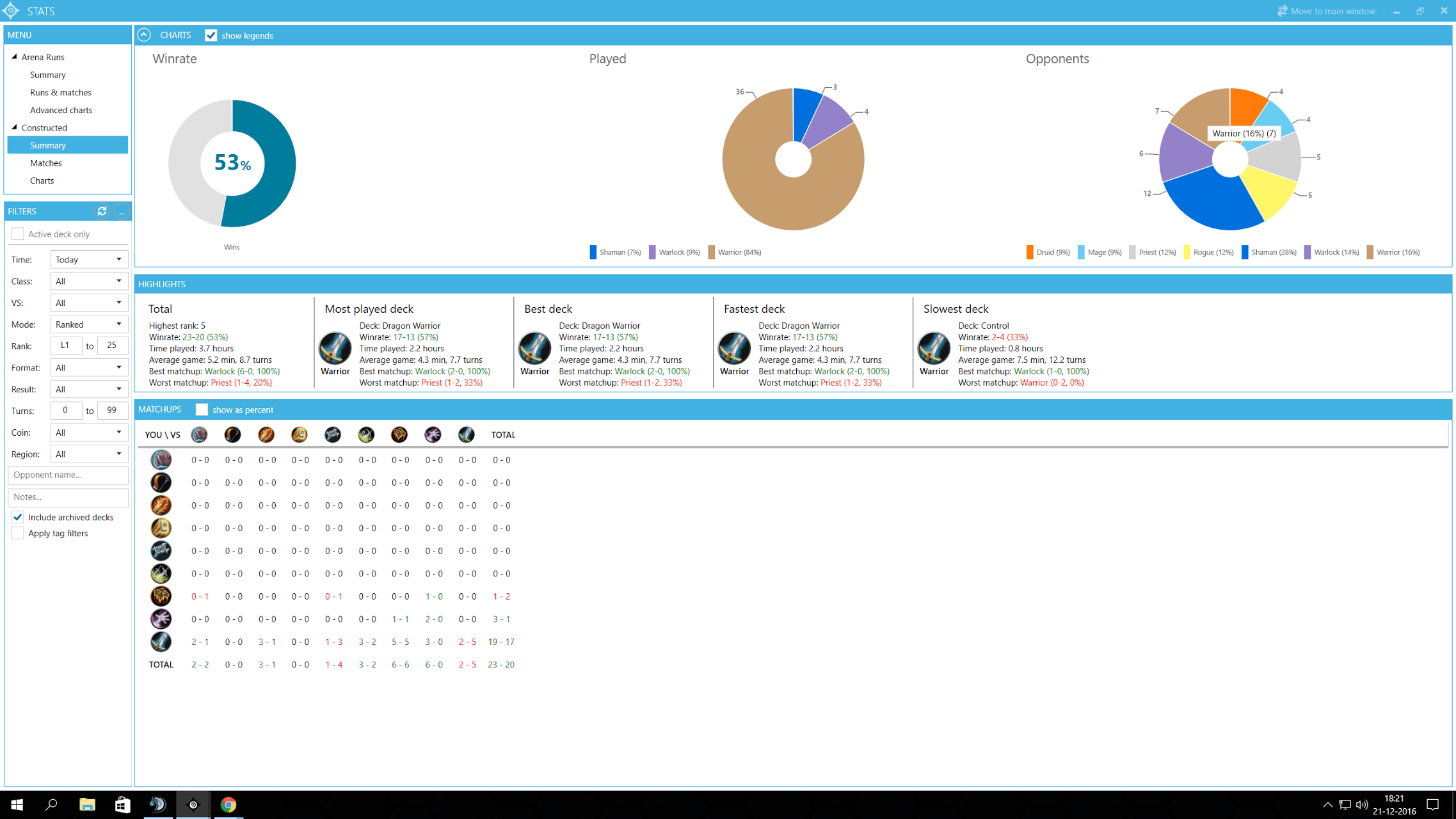Open the Mode dropdown set to Ranked
Image resolution: width=1456 pixels, height=819 pixels.
pos(88,324)
